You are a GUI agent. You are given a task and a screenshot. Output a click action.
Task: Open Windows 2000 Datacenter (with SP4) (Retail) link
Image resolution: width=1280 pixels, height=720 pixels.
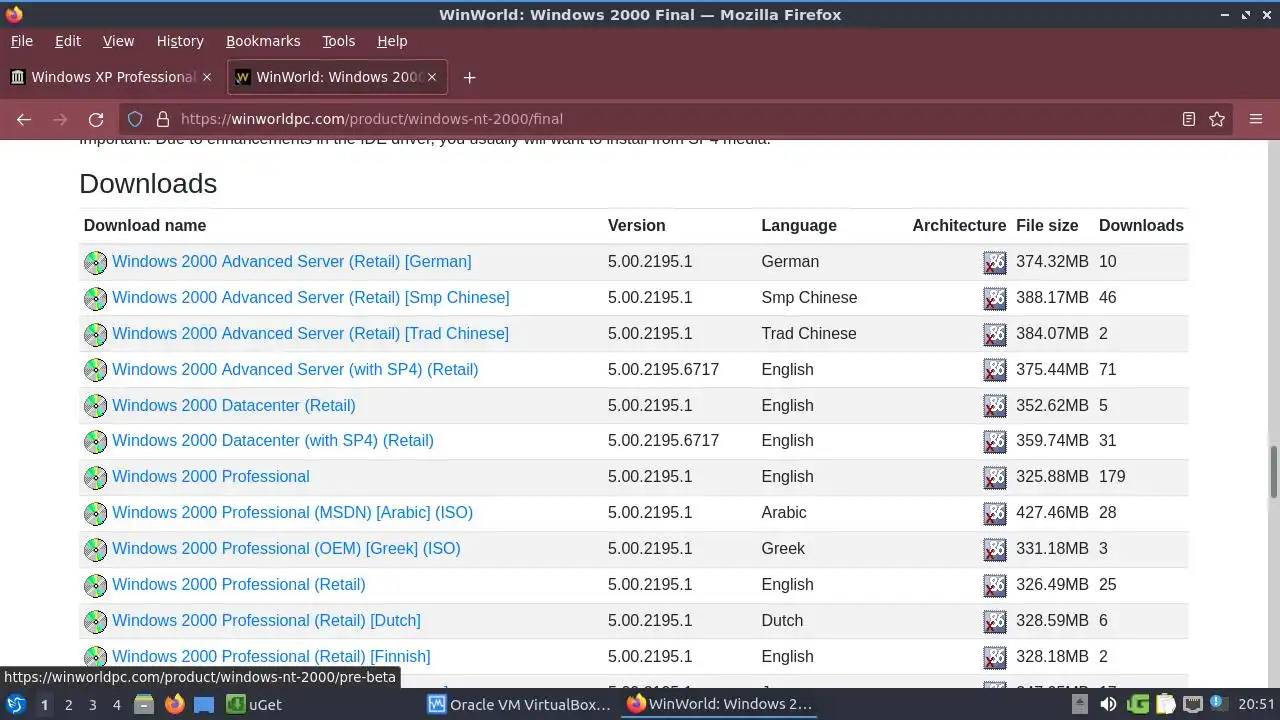click(273, 441)
